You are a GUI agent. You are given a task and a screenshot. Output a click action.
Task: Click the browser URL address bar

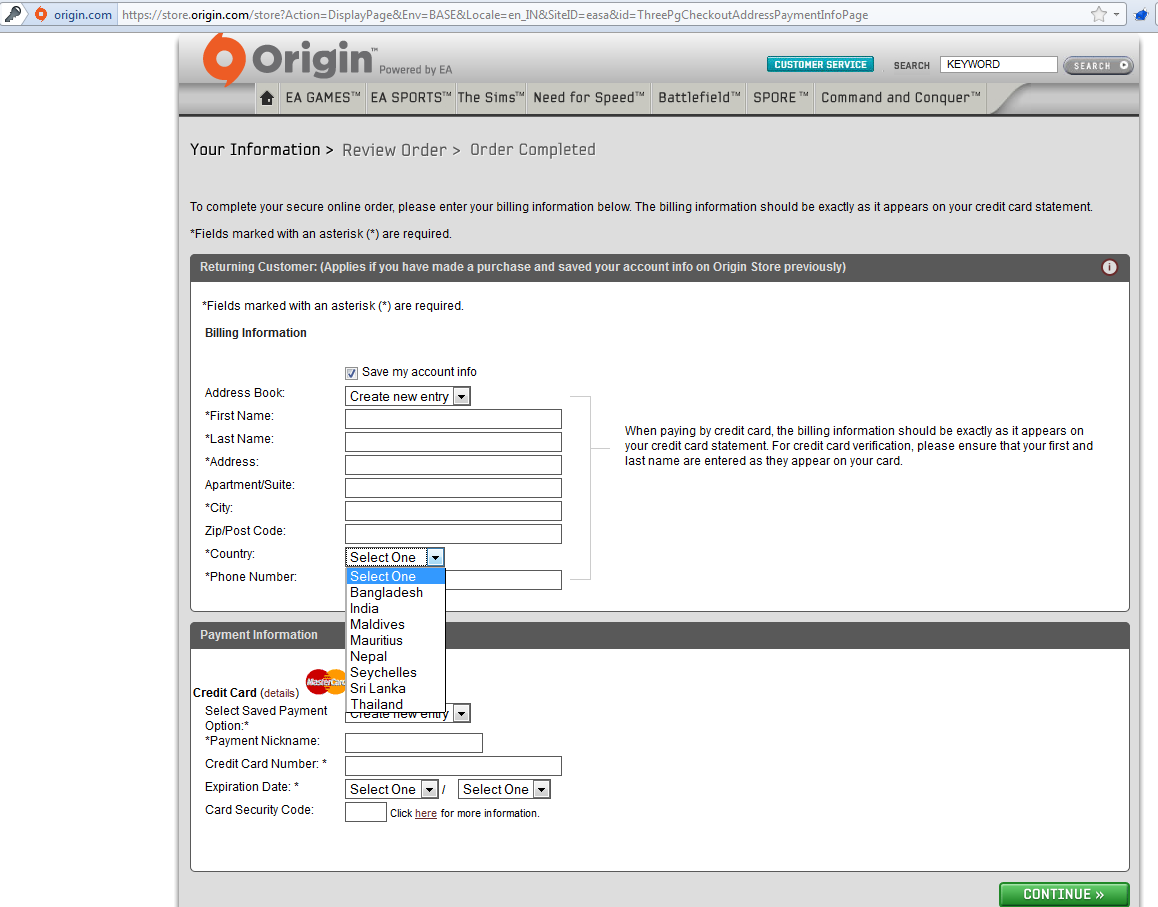[x=602, y=14]
